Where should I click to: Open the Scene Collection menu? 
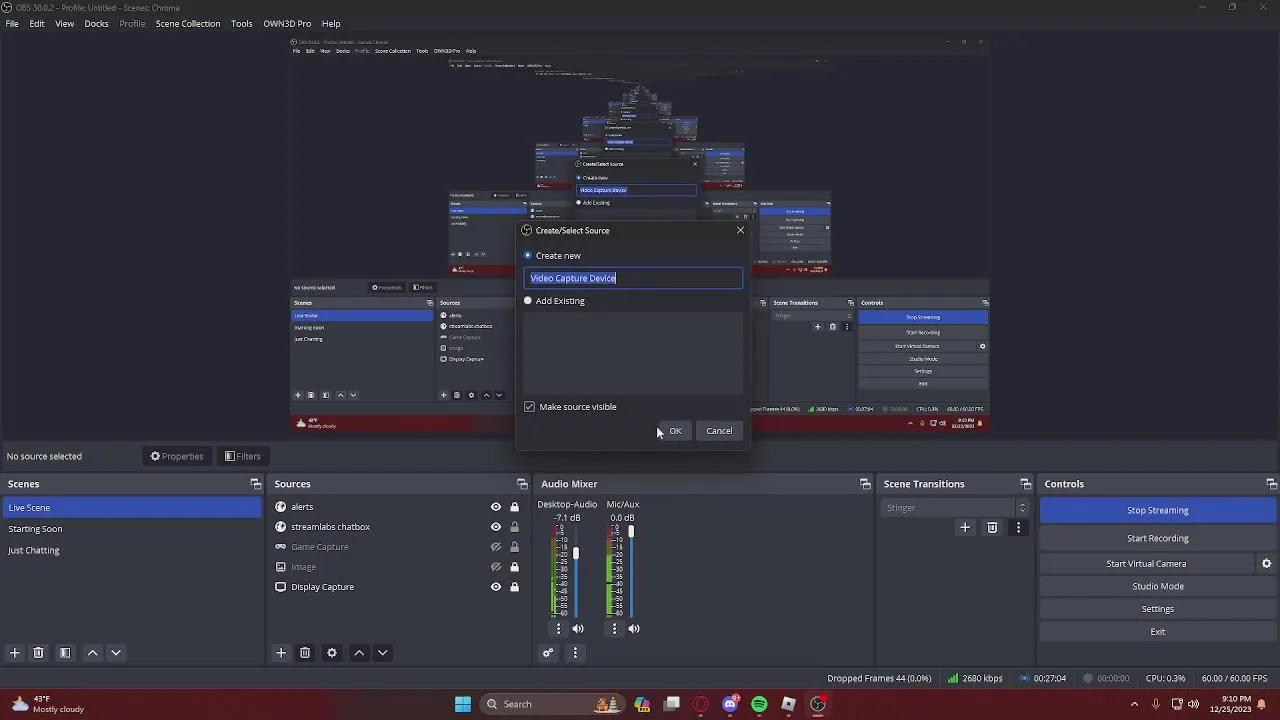pyautogui.click(x=187, y=24)
